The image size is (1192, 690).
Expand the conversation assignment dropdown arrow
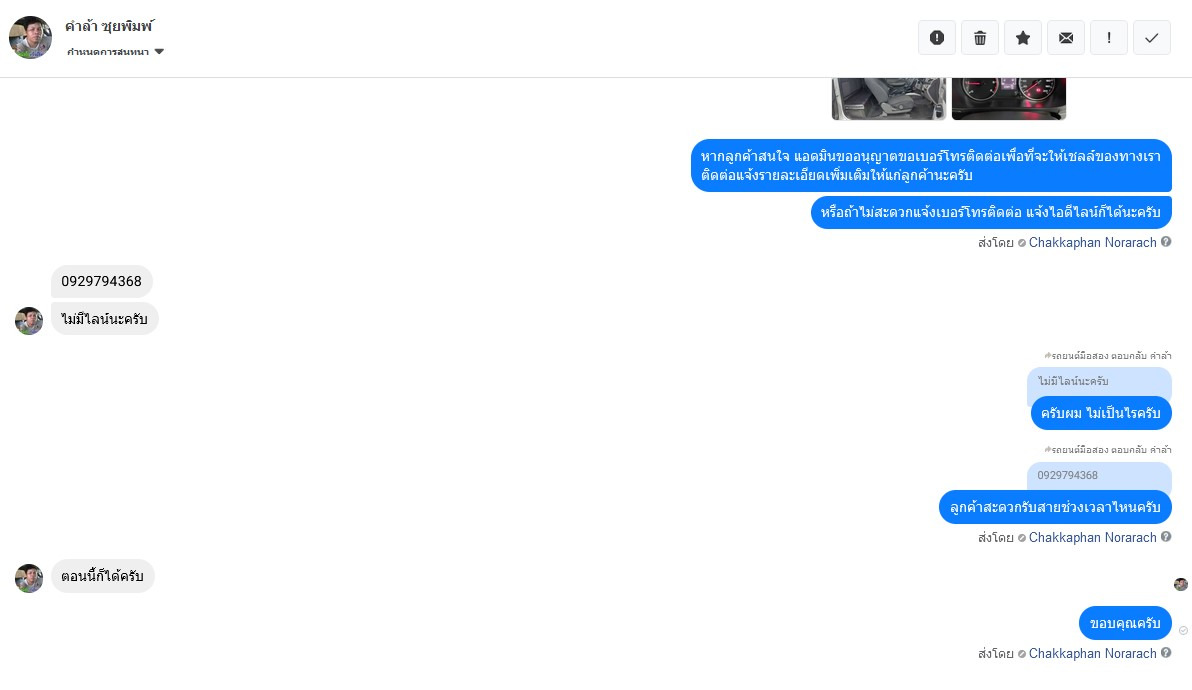pyautogui.click(x=159, y=52)
